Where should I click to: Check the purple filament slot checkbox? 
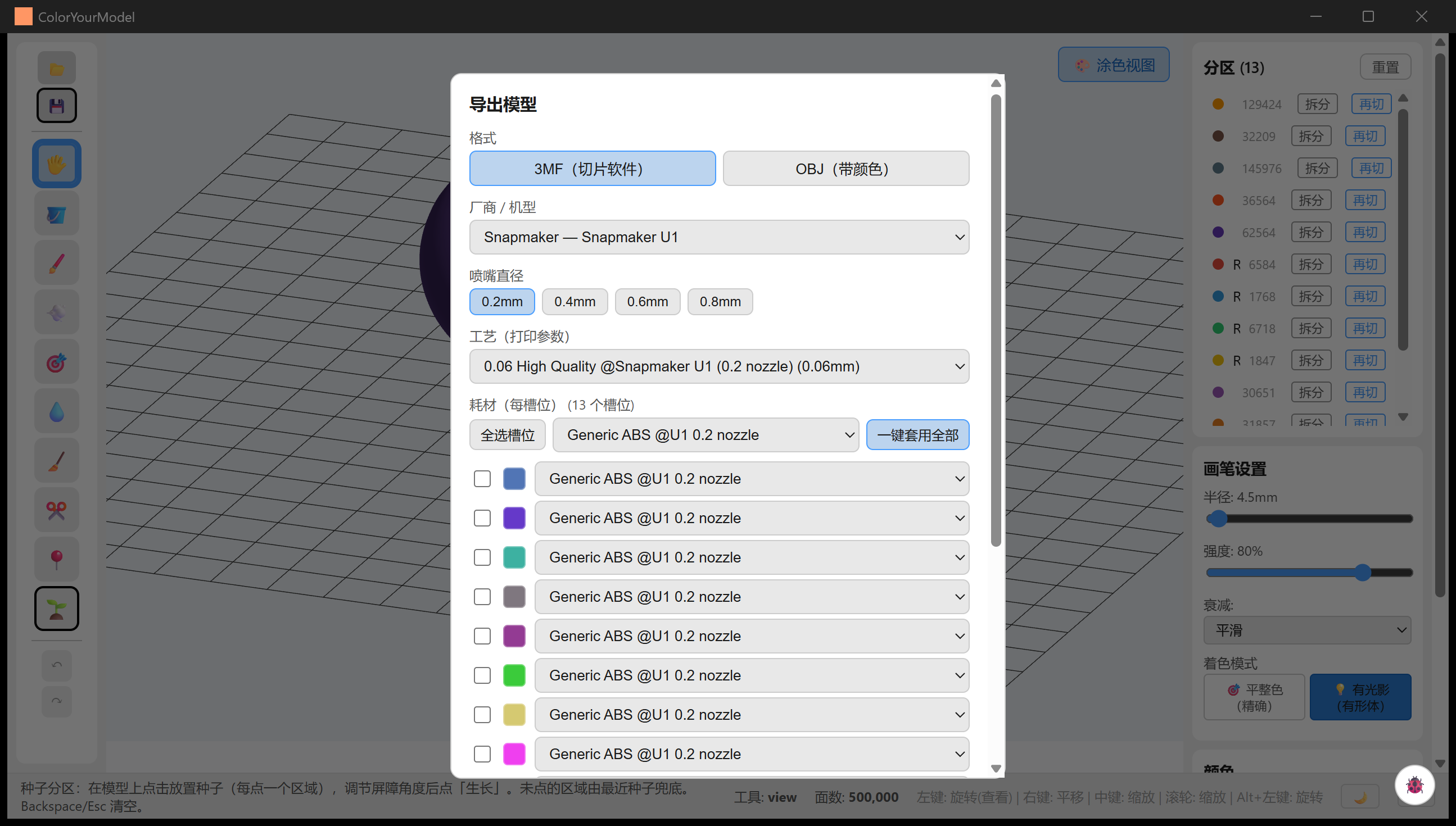[482, 519]
